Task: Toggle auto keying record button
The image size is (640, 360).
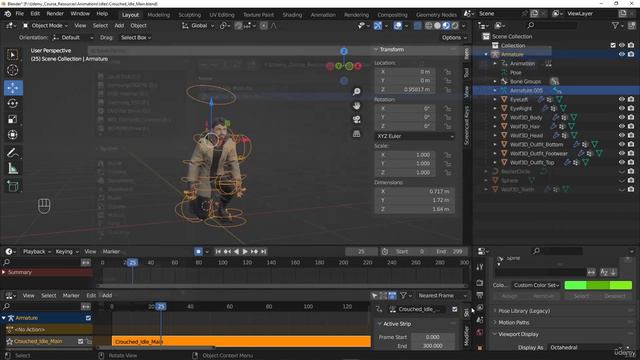Action: (198, 251)
